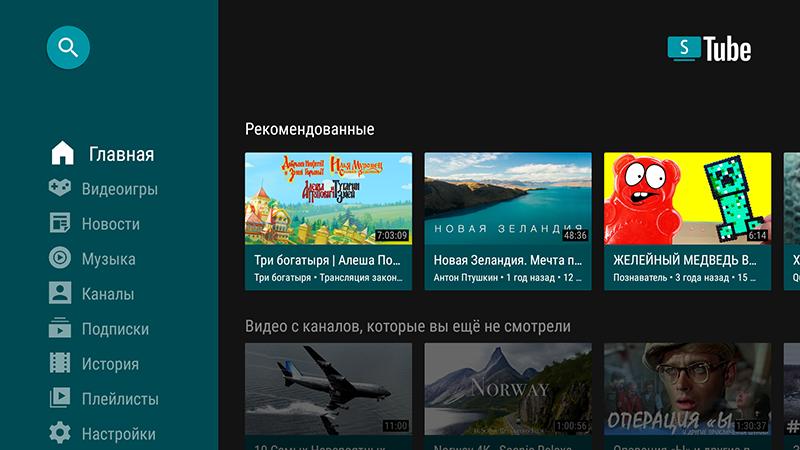Image resolution: width=800 pixels, height=450 pixels.
Task: Click the STube logo
Action: click(709, 49)
